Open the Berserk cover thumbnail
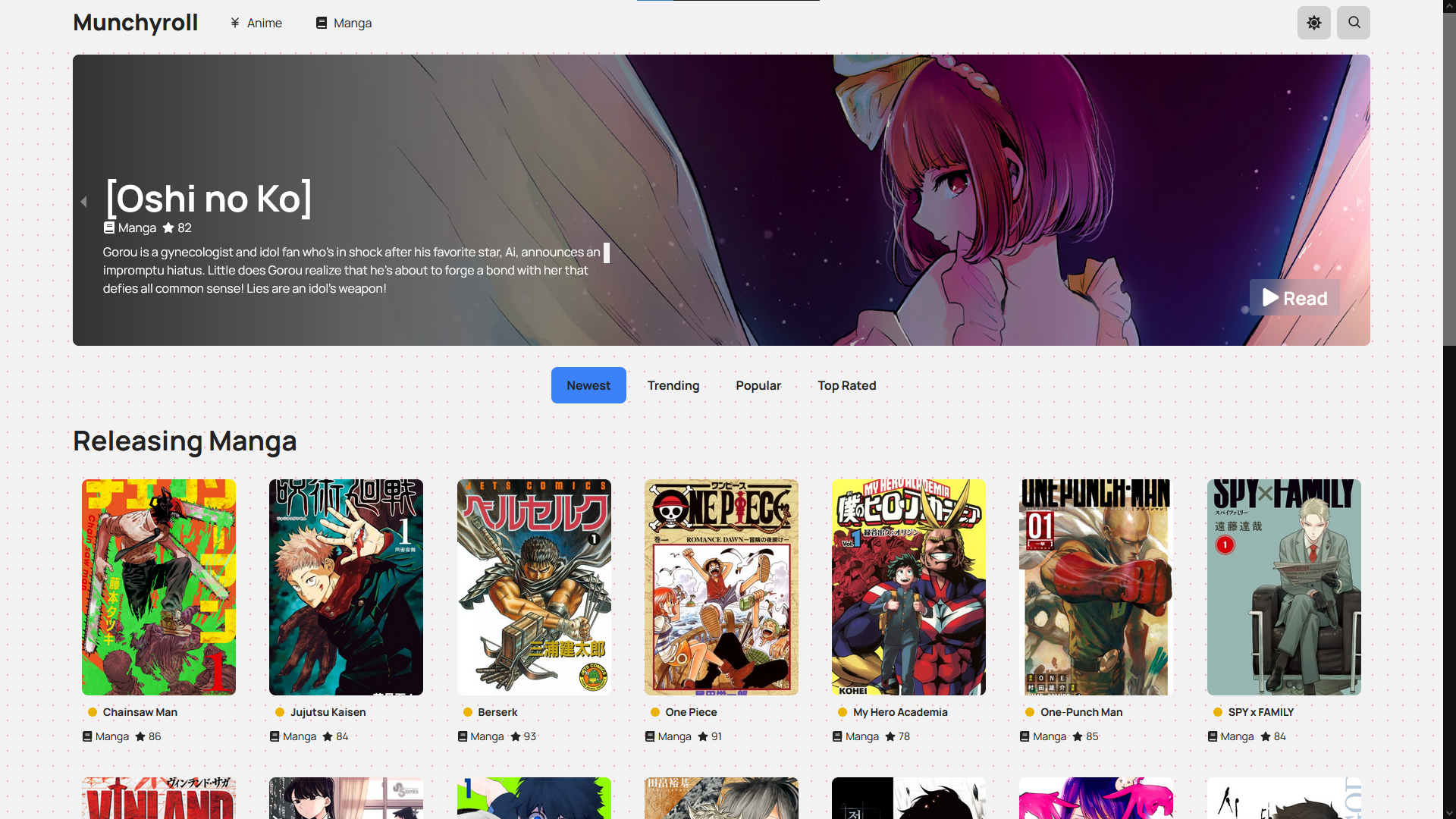Screen dimensions: 1456x819 tap(534, 587)
